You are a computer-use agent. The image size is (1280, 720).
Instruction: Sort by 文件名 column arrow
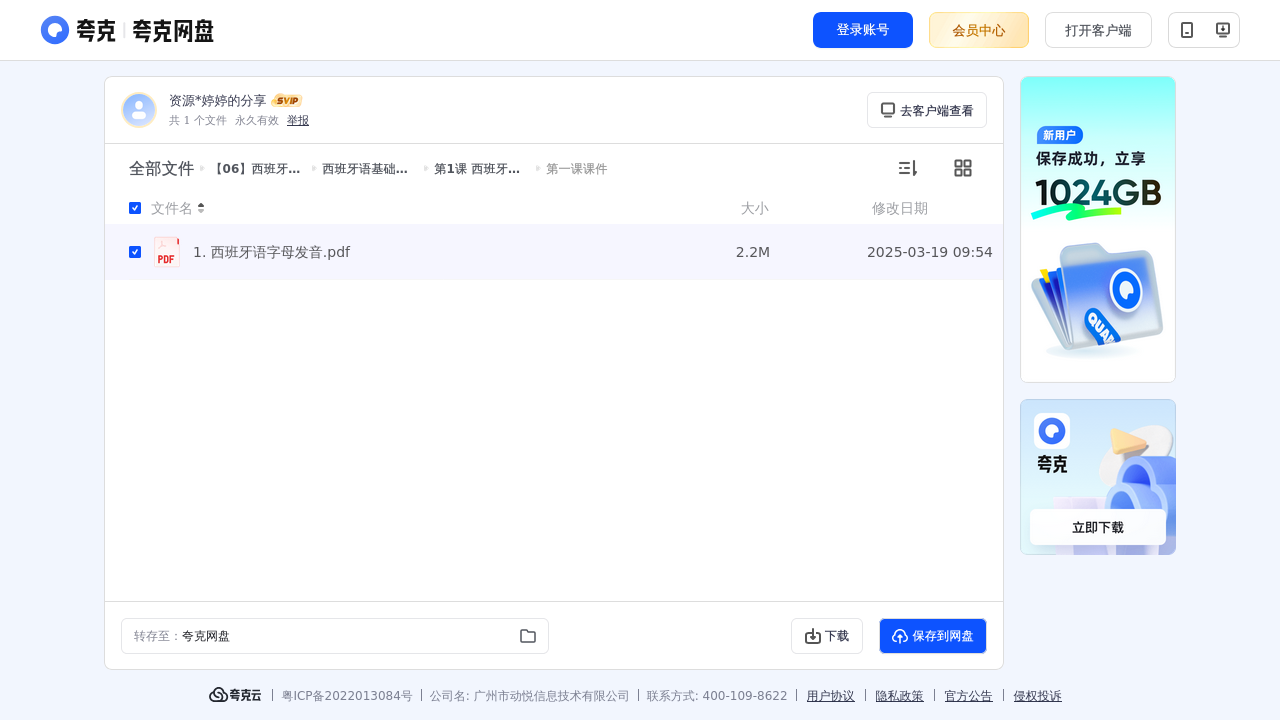201,208
